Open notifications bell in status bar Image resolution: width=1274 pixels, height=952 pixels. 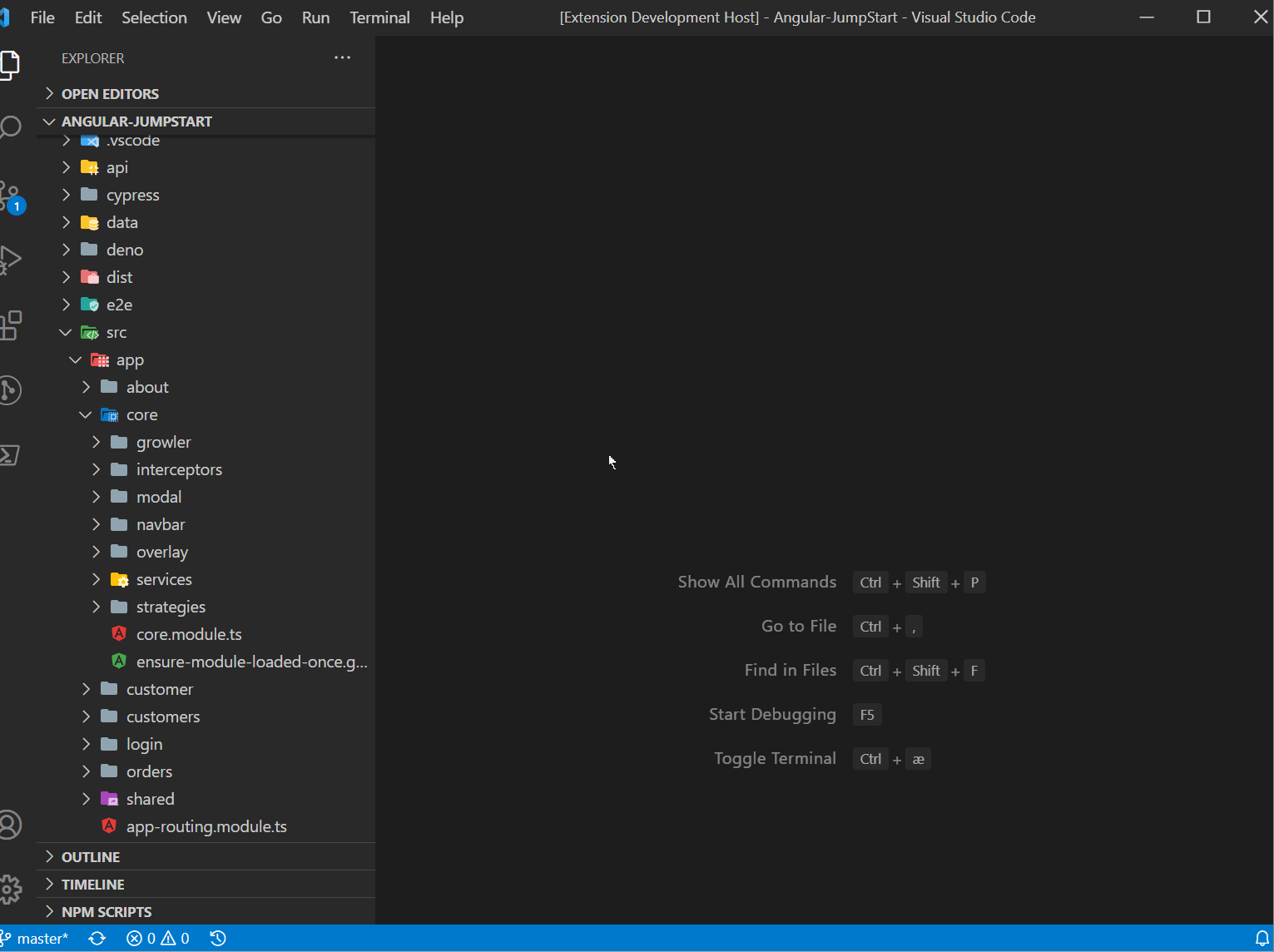click(x=1262, y=939)
